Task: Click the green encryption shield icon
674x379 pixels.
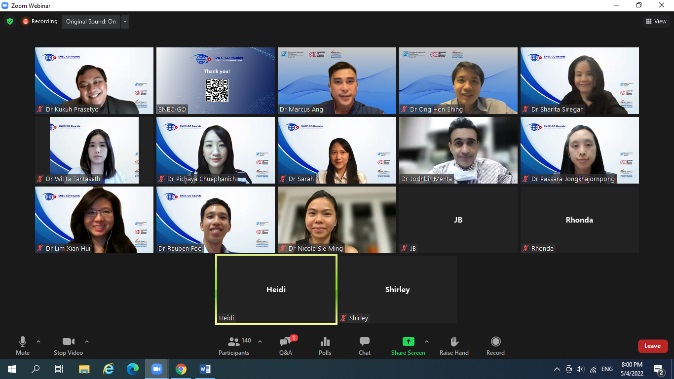Action: 10,21
